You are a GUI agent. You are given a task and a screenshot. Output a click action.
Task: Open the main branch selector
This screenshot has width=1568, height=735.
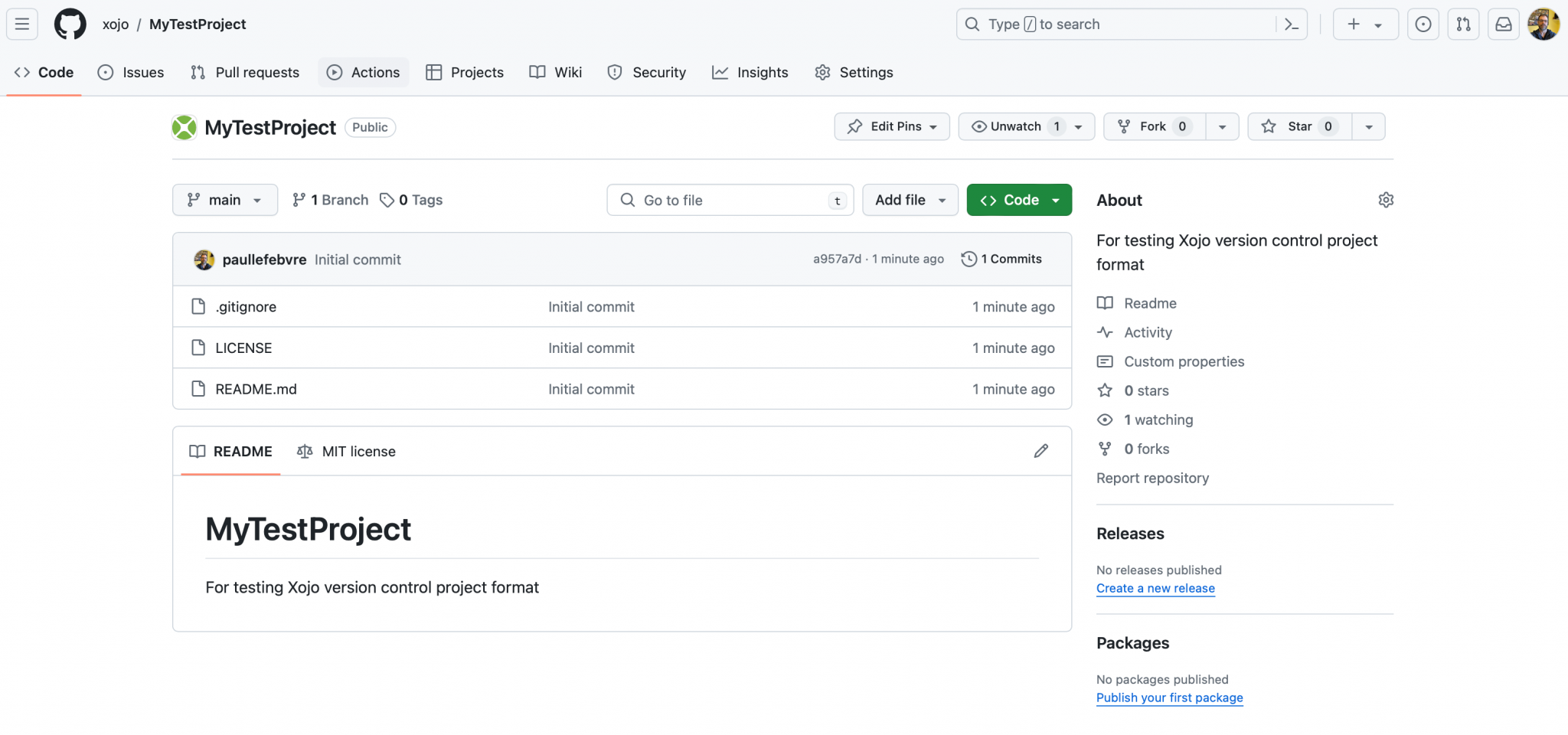225,200
